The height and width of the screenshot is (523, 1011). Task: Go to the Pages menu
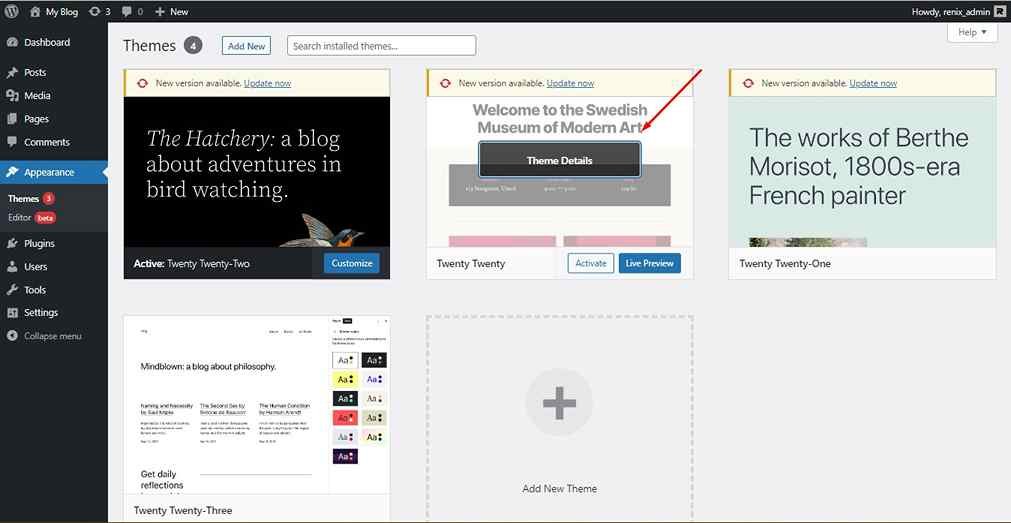[x=54, y=119]
